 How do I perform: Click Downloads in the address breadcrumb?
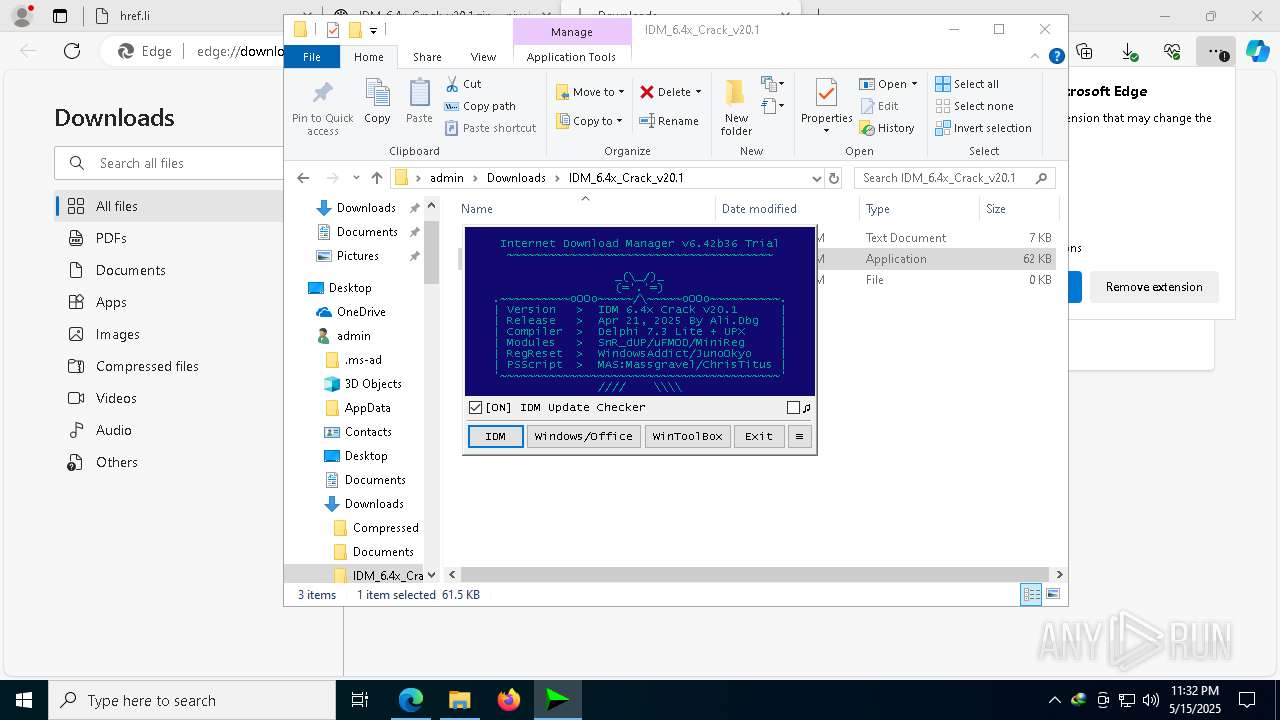pos(516,178)
